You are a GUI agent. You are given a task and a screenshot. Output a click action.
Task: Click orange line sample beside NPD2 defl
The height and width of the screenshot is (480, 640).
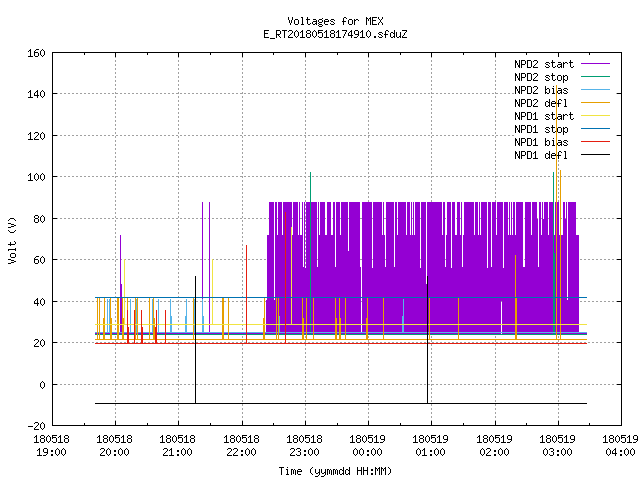tap(596, 103)
